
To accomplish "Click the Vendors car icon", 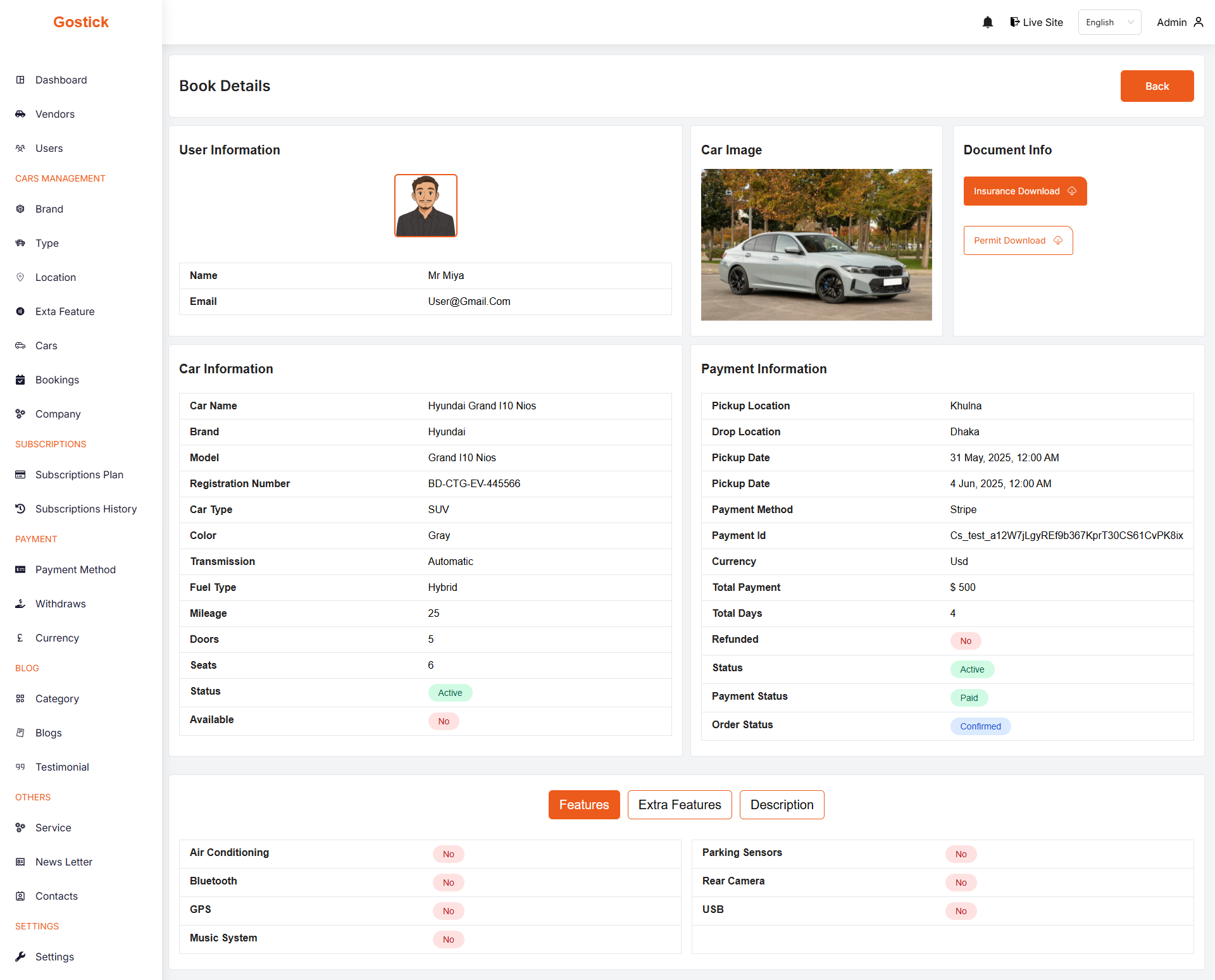I will [x=20, y=114].
